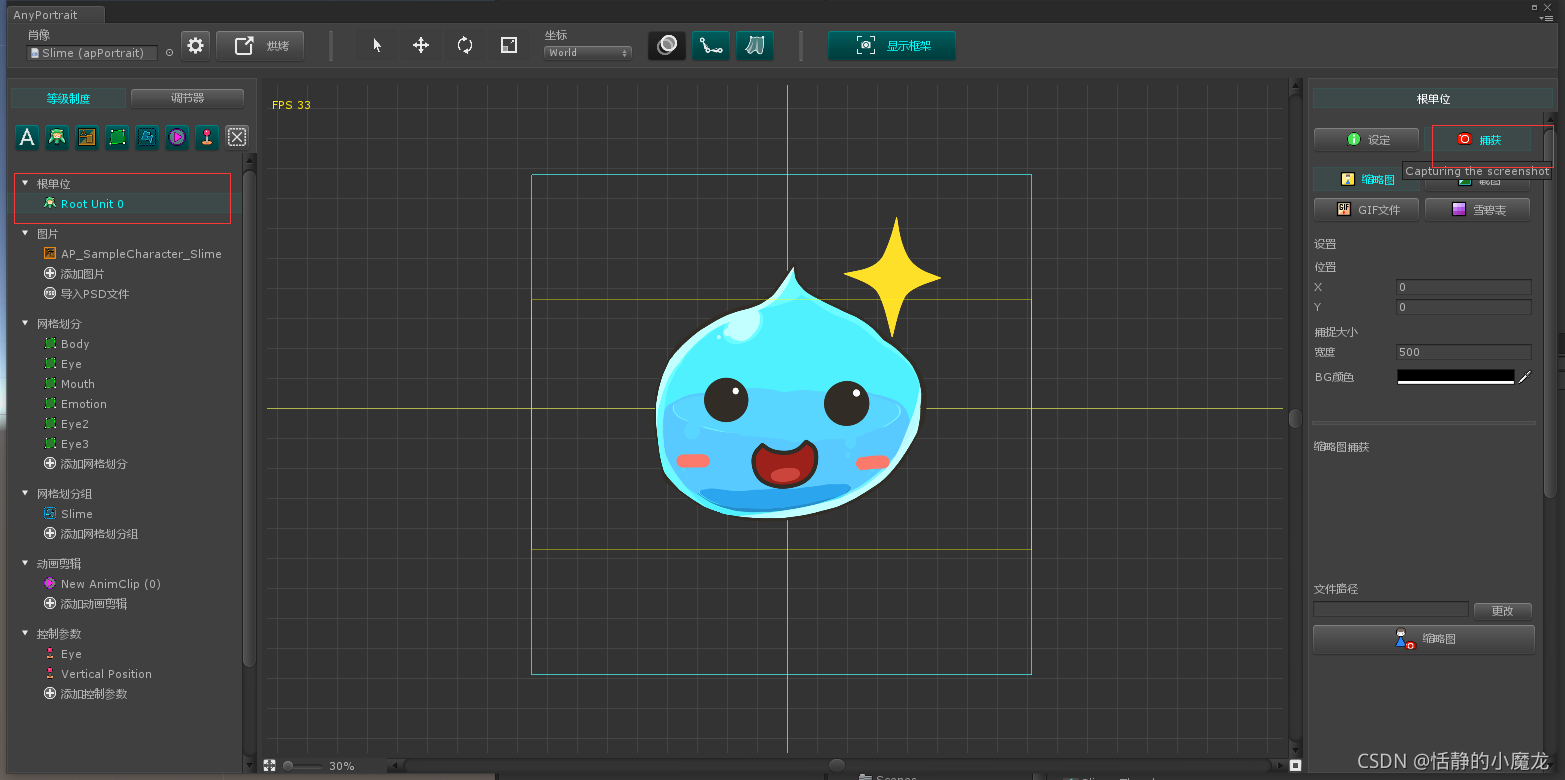Collapse the 网格划分组 mesh group section
Image resolution: width=1565 pixels, height=780 pixels.
click(25, 494)
